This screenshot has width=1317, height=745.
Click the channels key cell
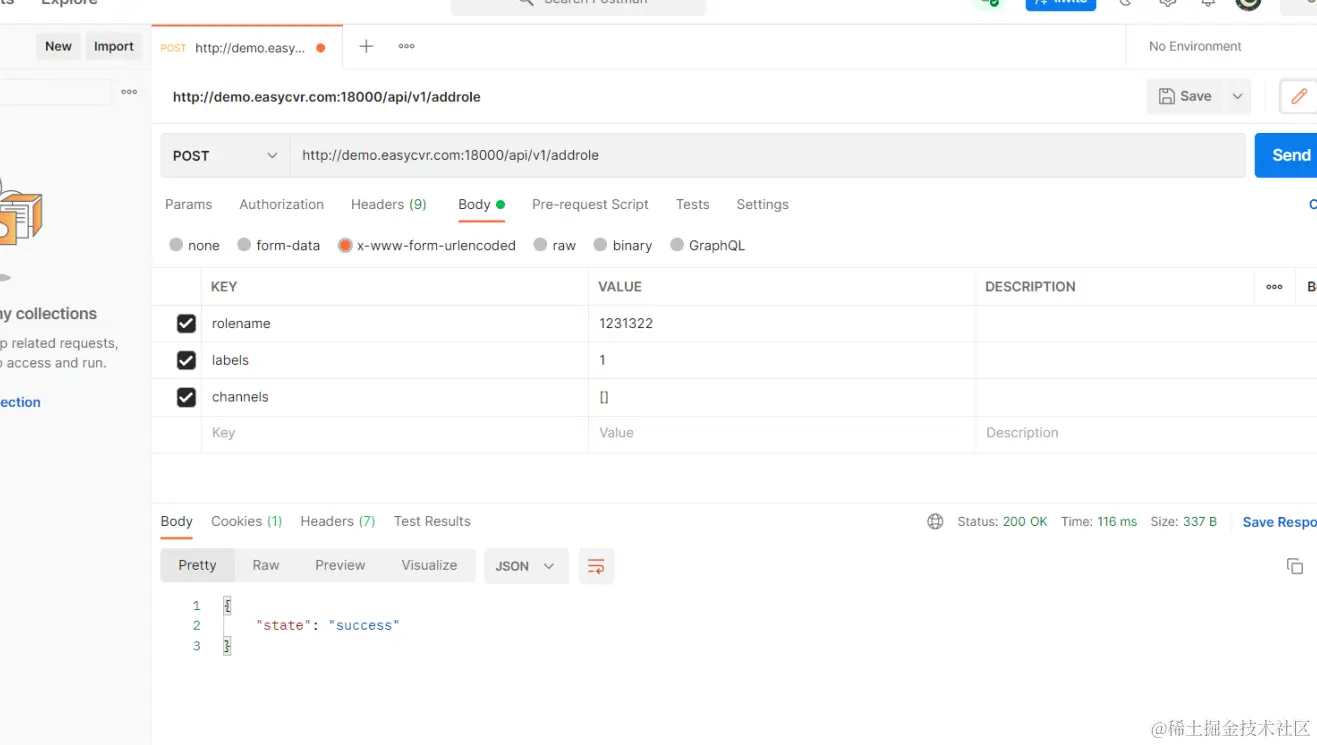point(395,397)
